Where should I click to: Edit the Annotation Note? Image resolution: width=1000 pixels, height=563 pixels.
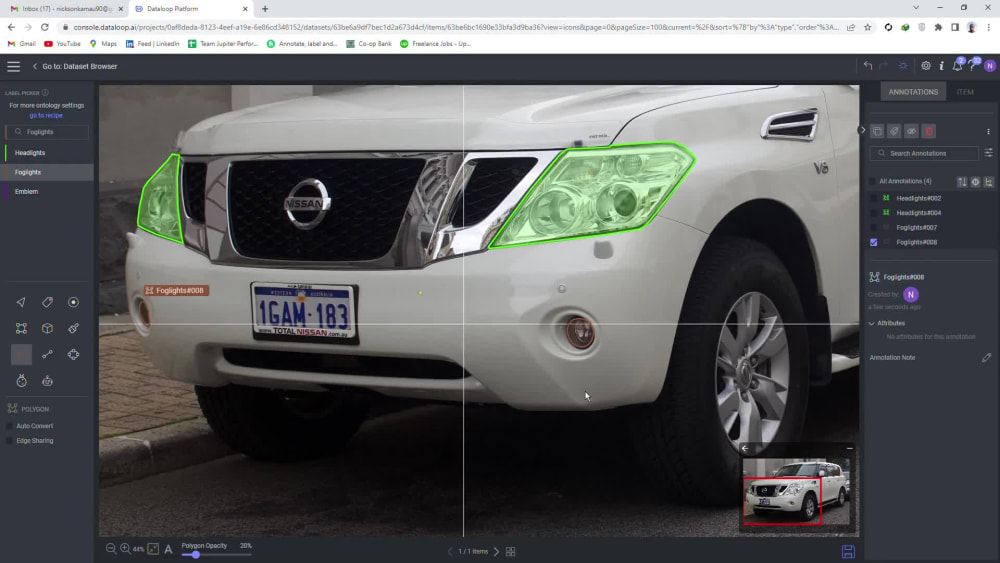[x=986, y=358]
